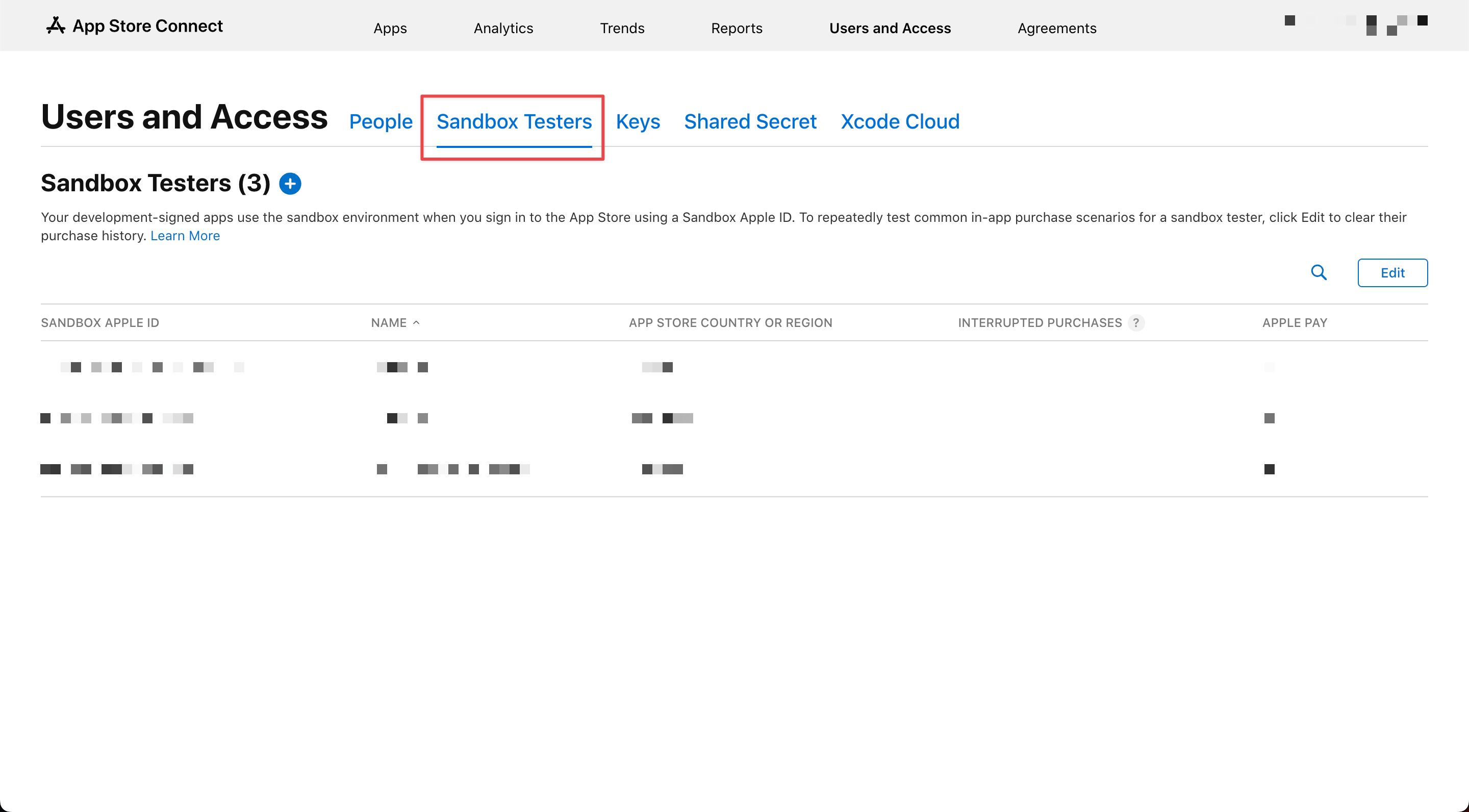Click the App Store Connect title text
The width and height of the screenshot is (1469, 812).
147,26
